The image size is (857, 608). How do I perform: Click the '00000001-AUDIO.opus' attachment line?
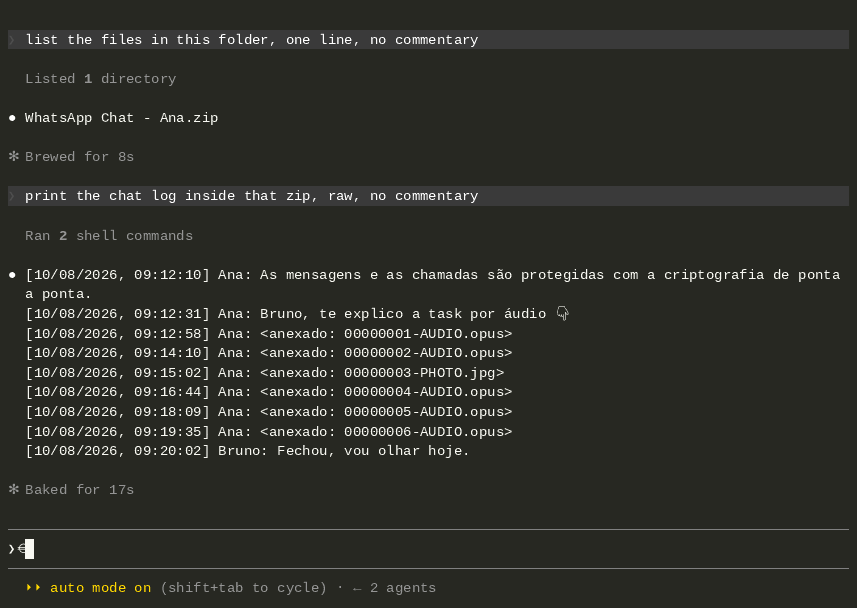268,334
